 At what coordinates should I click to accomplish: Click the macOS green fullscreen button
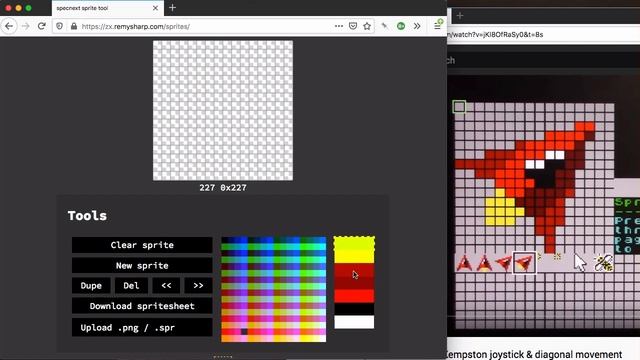[29, 8]
